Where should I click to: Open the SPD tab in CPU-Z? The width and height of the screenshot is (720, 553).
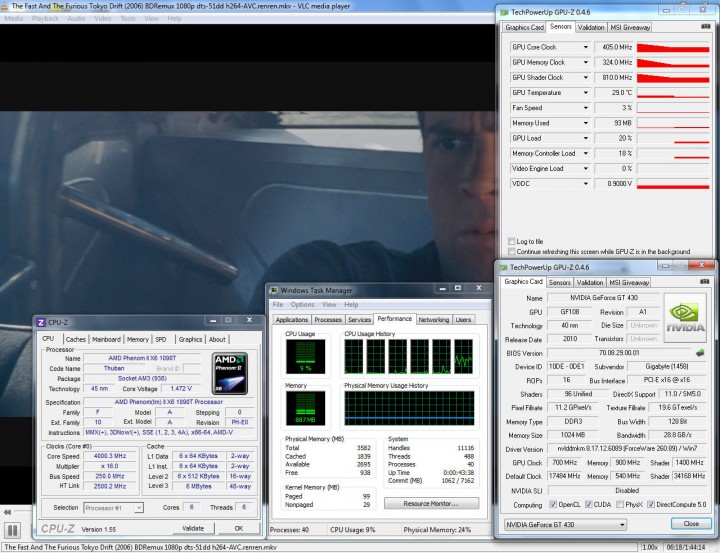point(161,339)
